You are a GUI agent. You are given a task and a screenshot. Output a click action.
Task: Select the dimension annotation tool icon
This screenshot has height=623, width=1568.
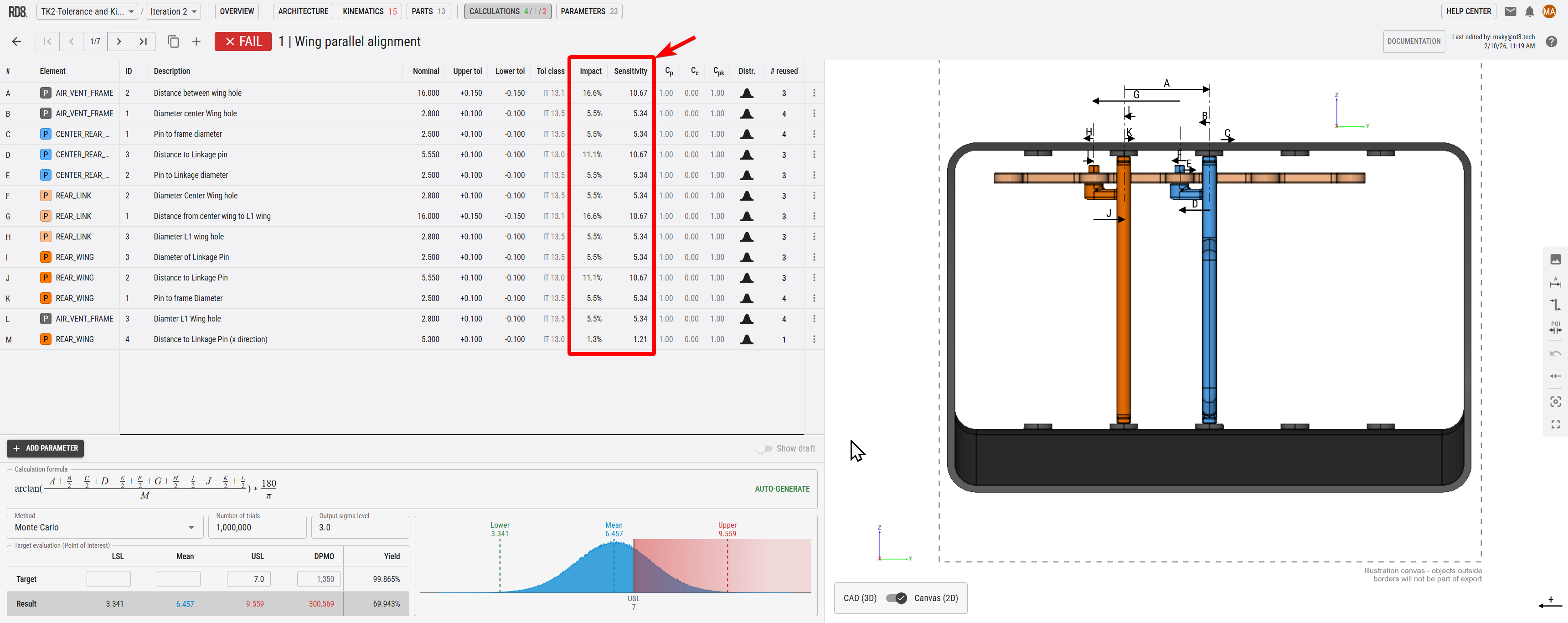point(1556,281)
